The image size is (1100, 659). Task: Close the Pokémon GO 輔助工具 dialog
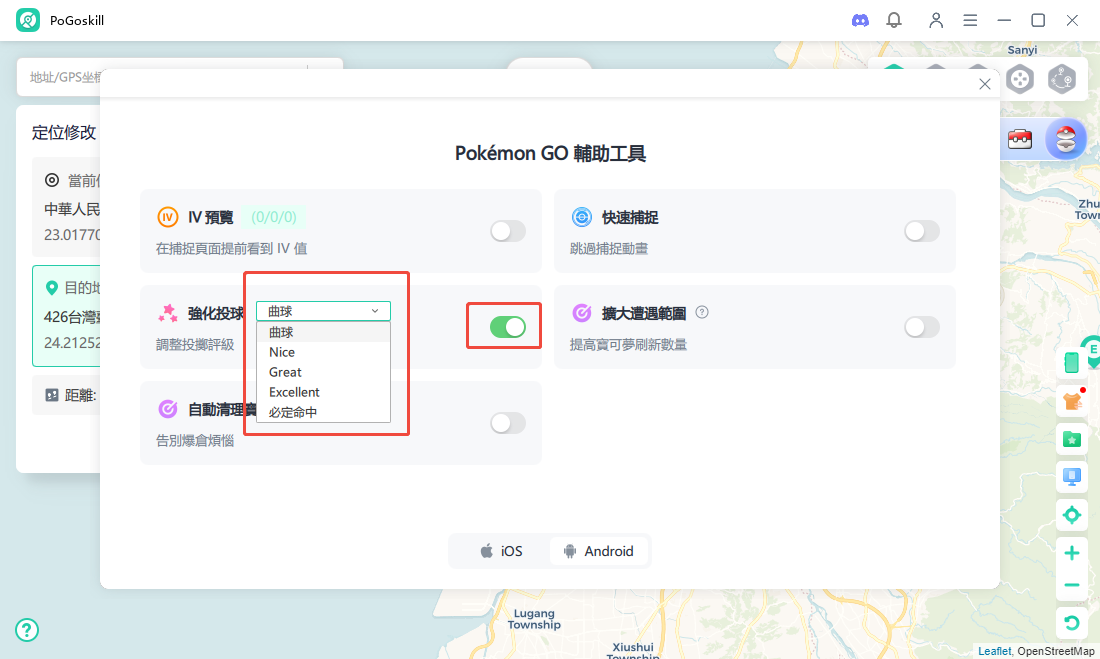coord(985,84)
